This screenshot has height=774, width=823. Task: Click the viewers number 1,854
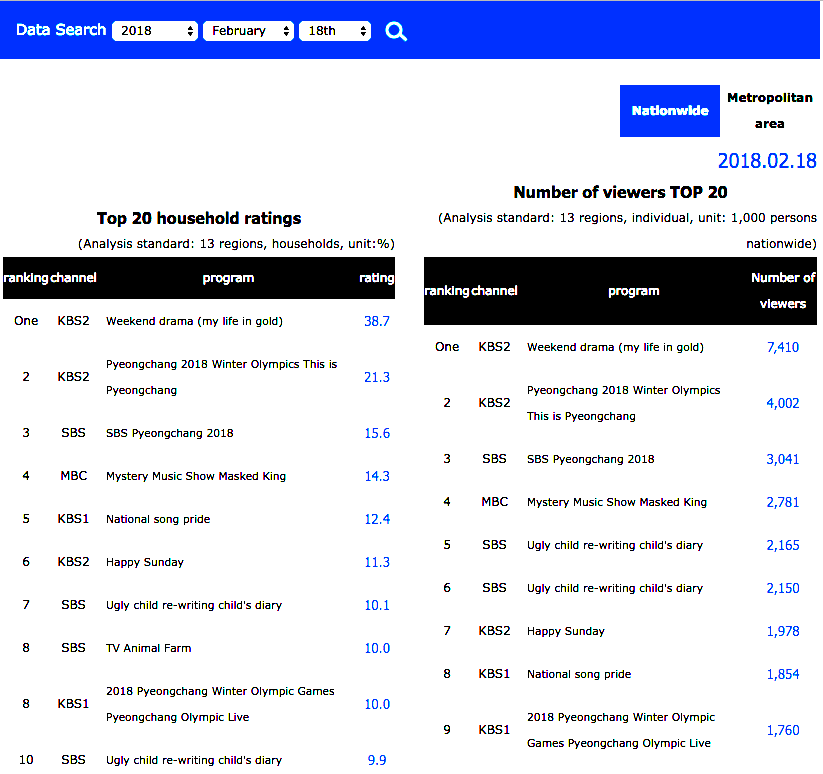click(x=783, y=675)
